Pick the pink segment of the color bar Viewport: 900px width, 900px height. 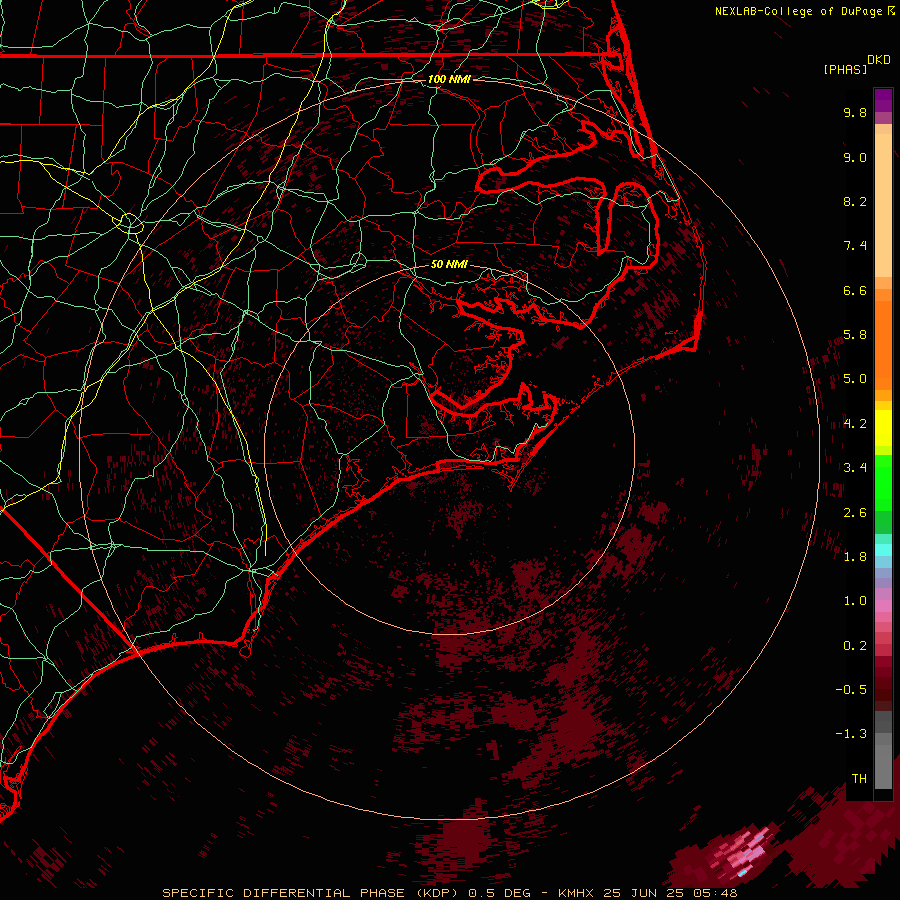pos(883,606)
